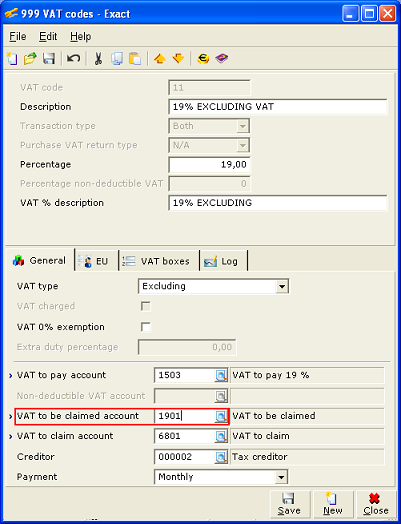Click into the Percentage input field
401x524 pixels.
(x=209, y=165)
